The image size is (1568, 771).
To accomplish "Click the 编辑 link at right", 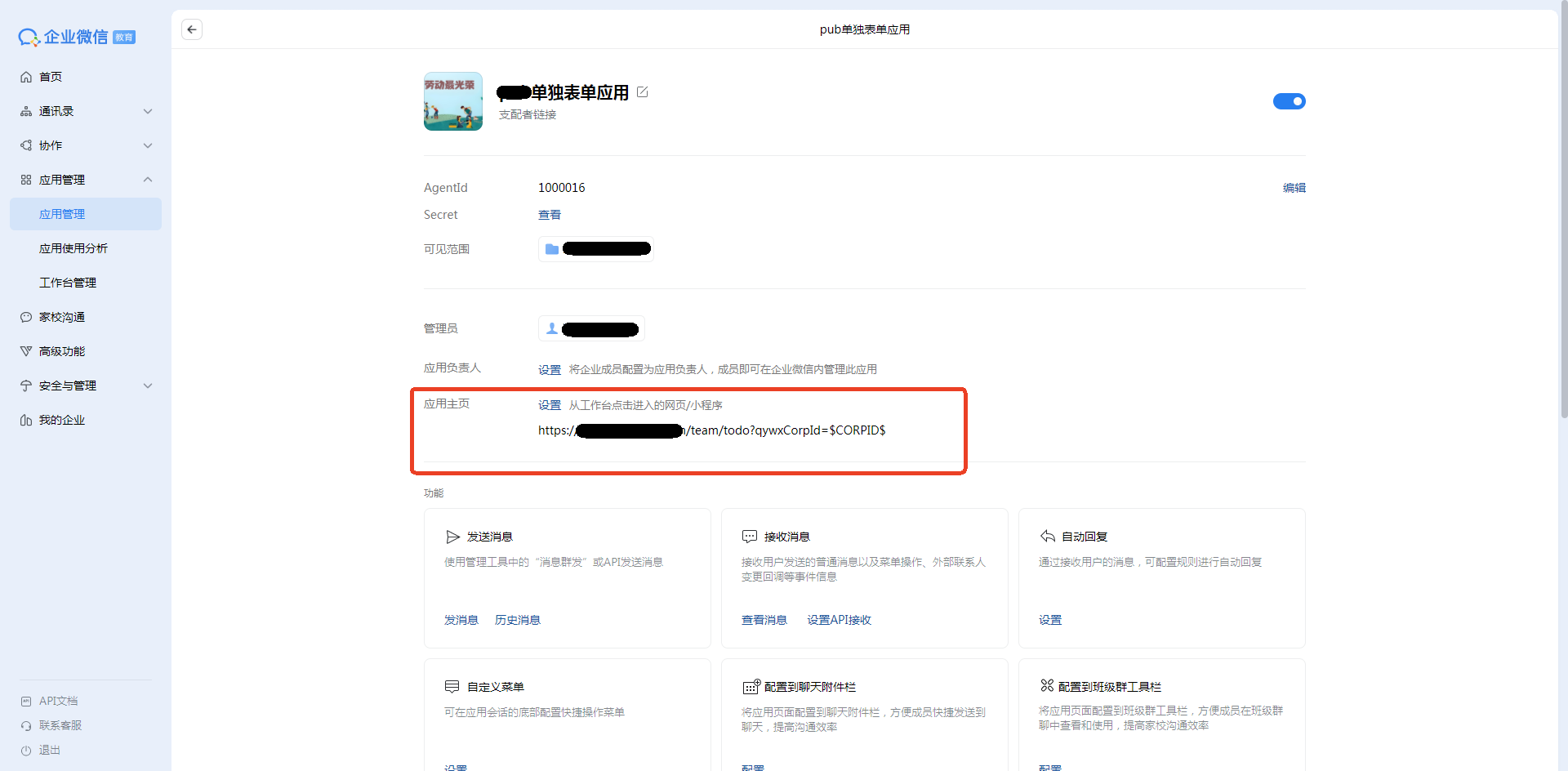I will (x=1294, y=188).
